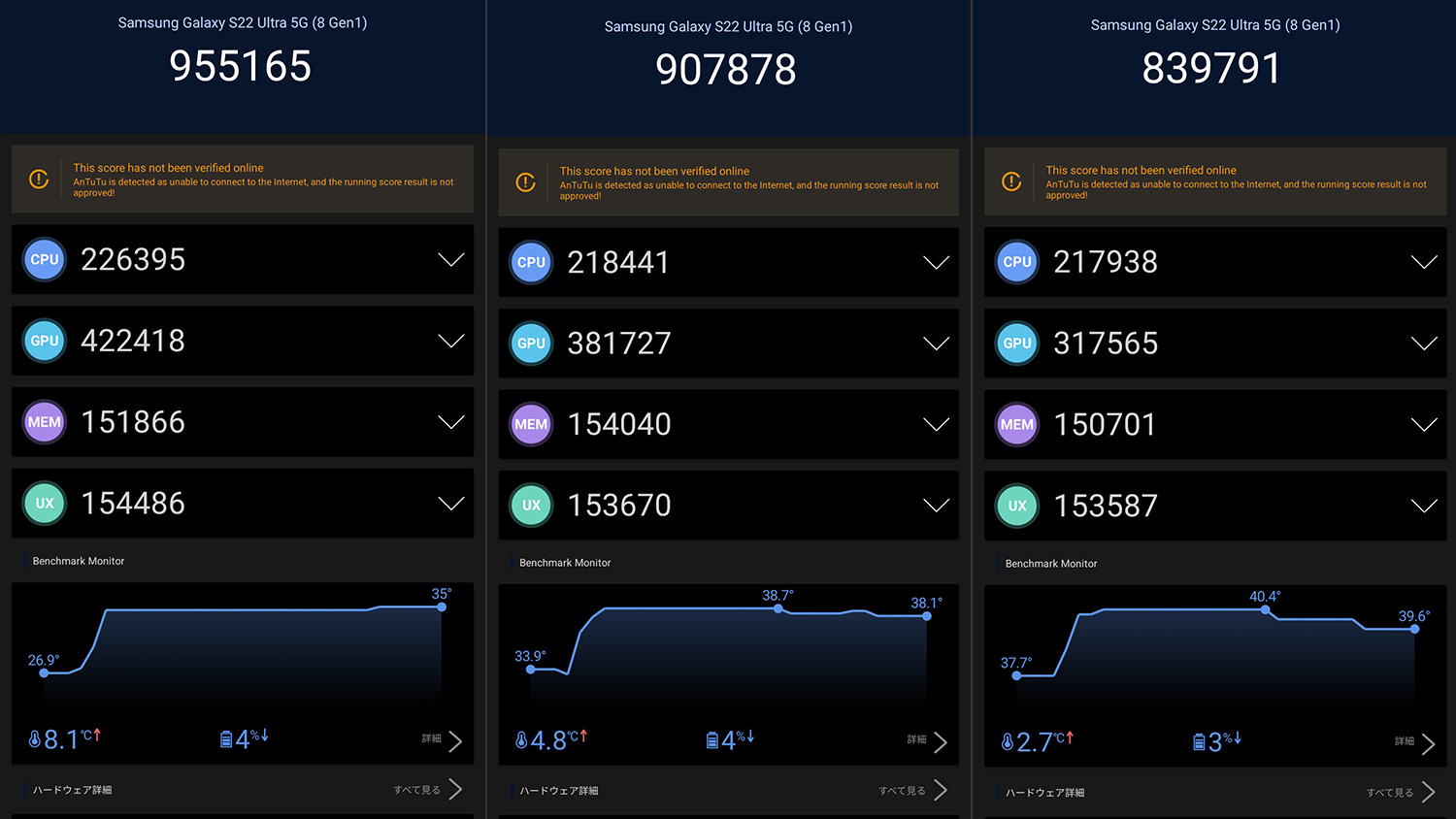Click the battery icon next to 3% drop
The height and width of the screenshot is (819, 1456).
pyautogui.click(x=1199, y=743)
